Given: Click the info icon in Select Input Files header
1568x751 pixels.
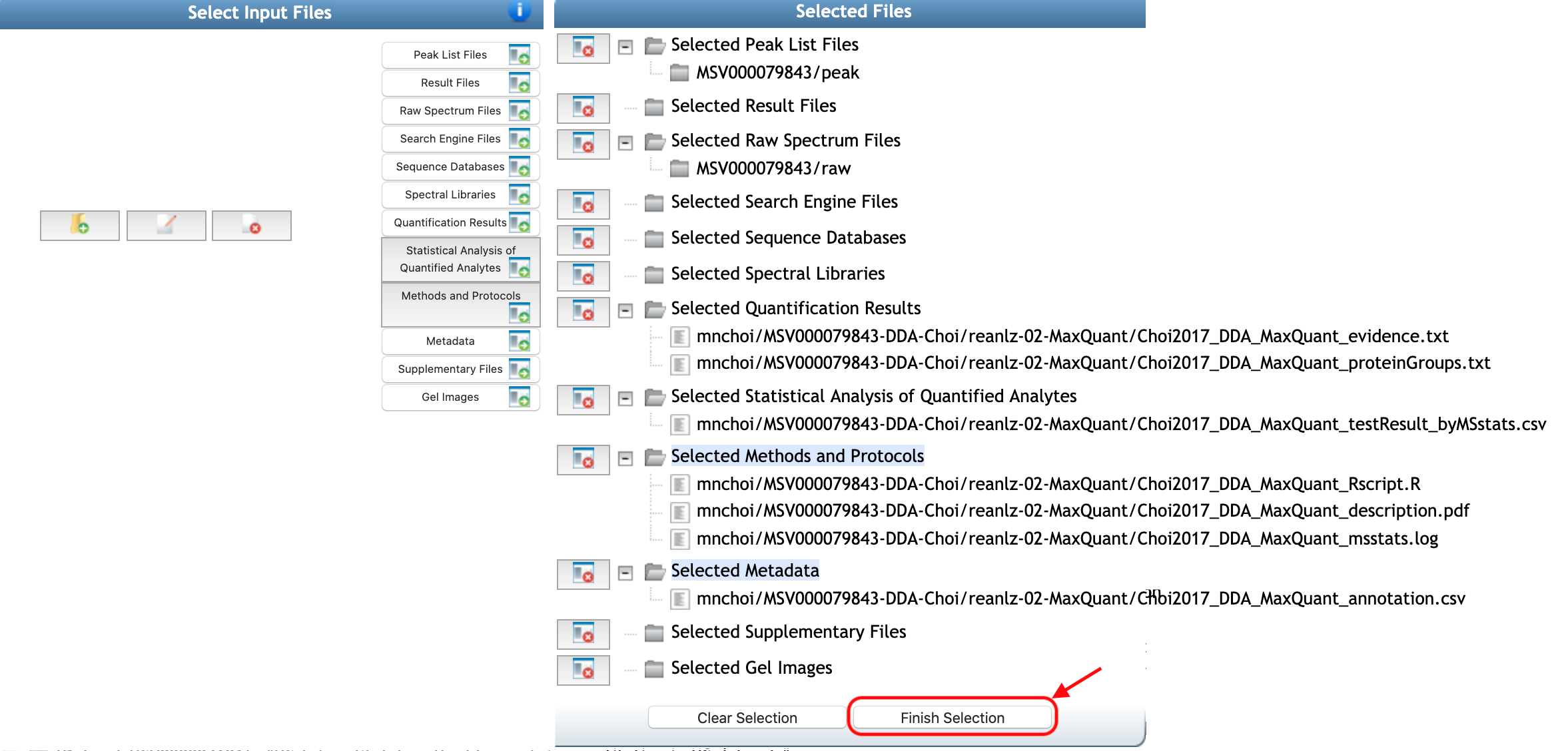Looking at the screenshot, I should pos(519,11).
